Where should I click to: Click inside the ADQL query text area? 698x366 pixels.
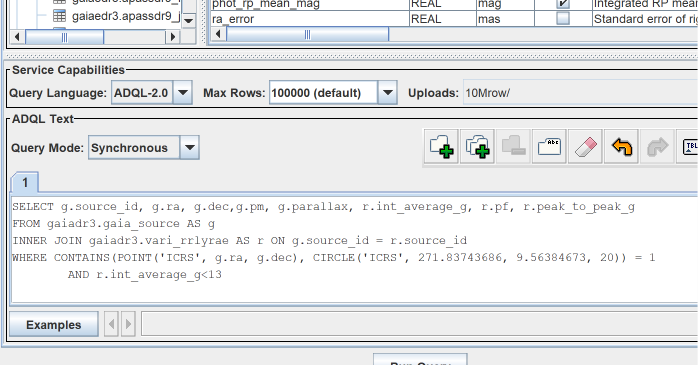coord(355,249)
